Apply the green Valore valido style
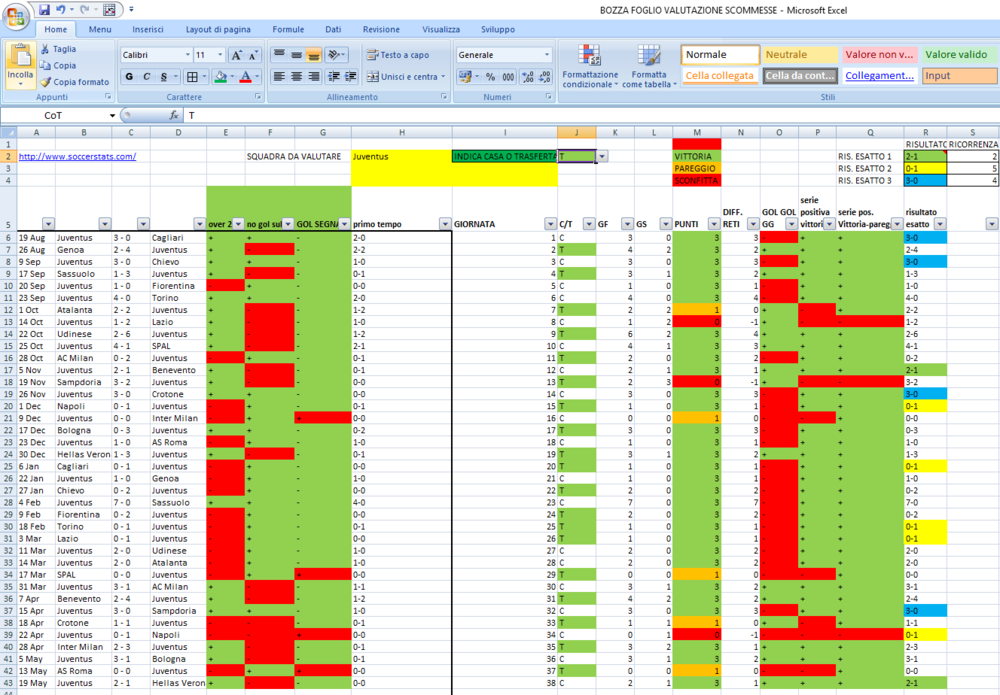1000x695 pixels. (x=959, y=55)
